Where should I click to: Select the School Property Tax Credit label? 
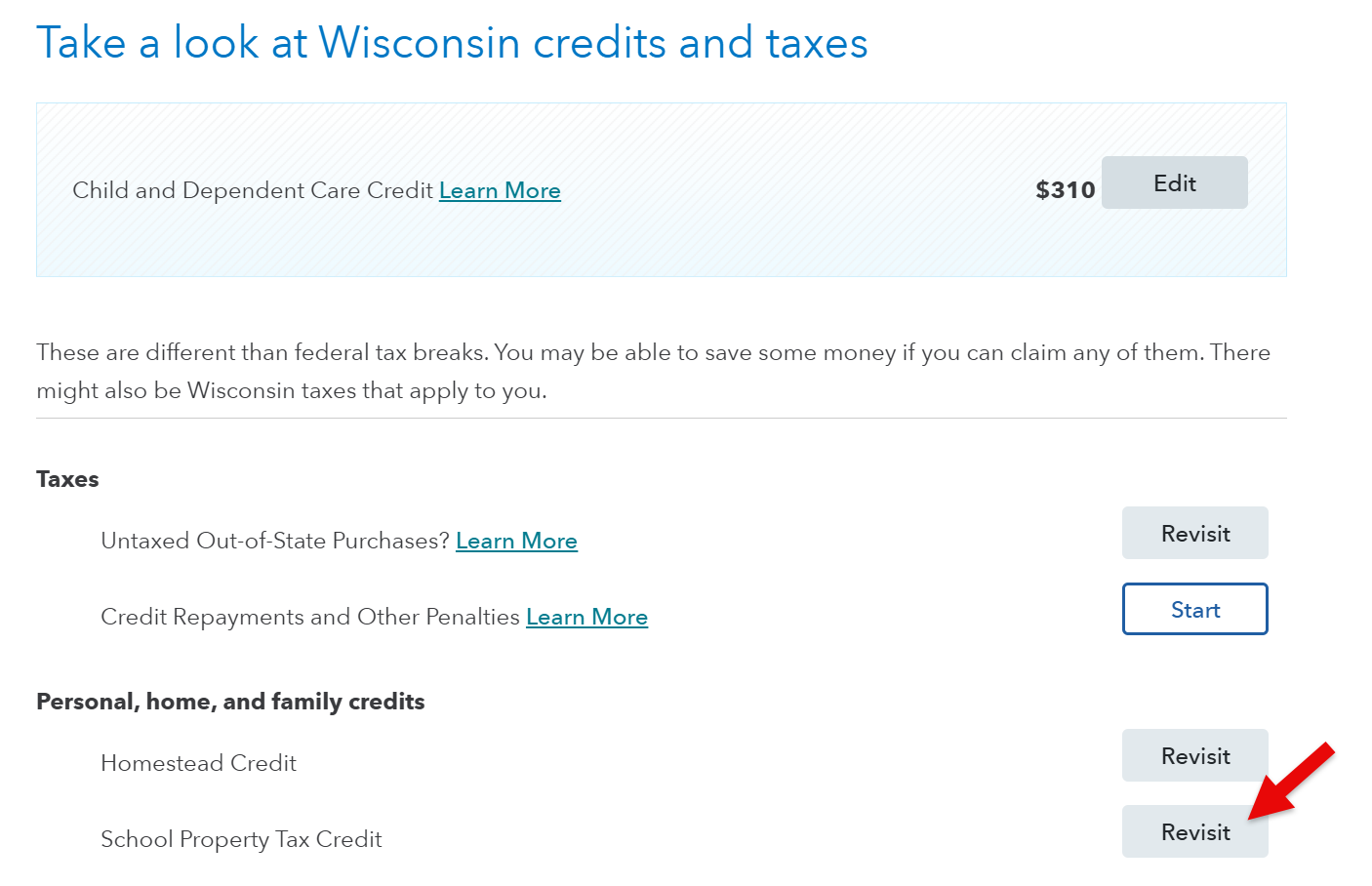pos(241,839)
